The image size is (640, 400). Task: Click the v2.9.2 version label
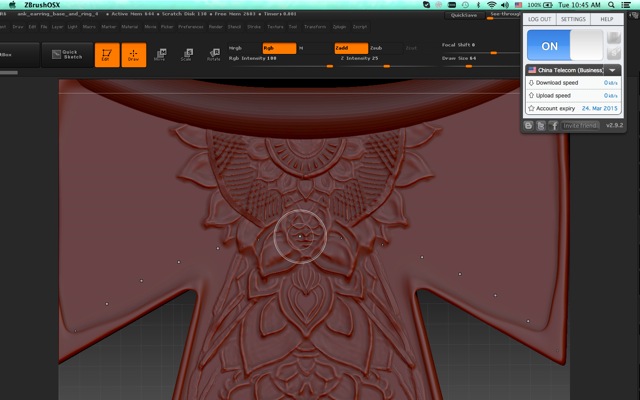pos(614,125)
